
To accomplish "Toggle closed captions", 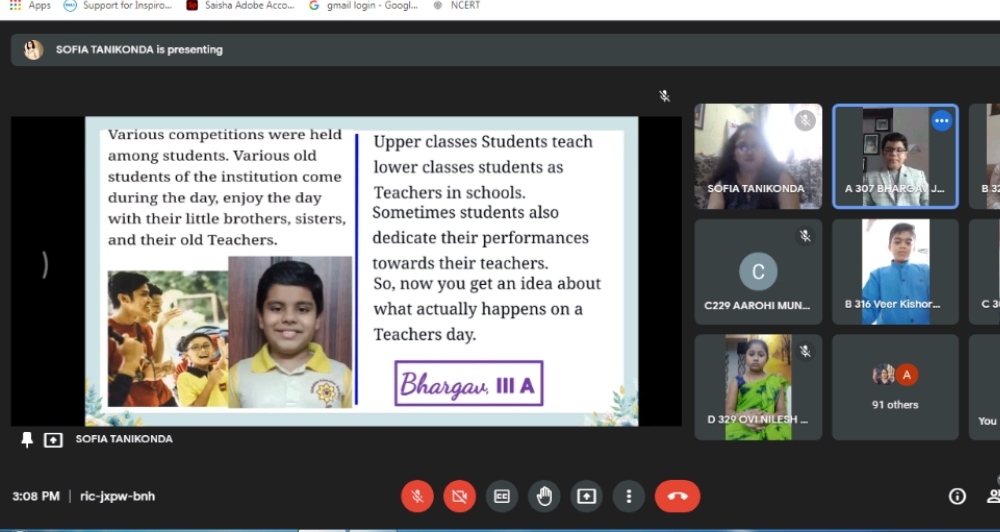I will click(502, 496).
